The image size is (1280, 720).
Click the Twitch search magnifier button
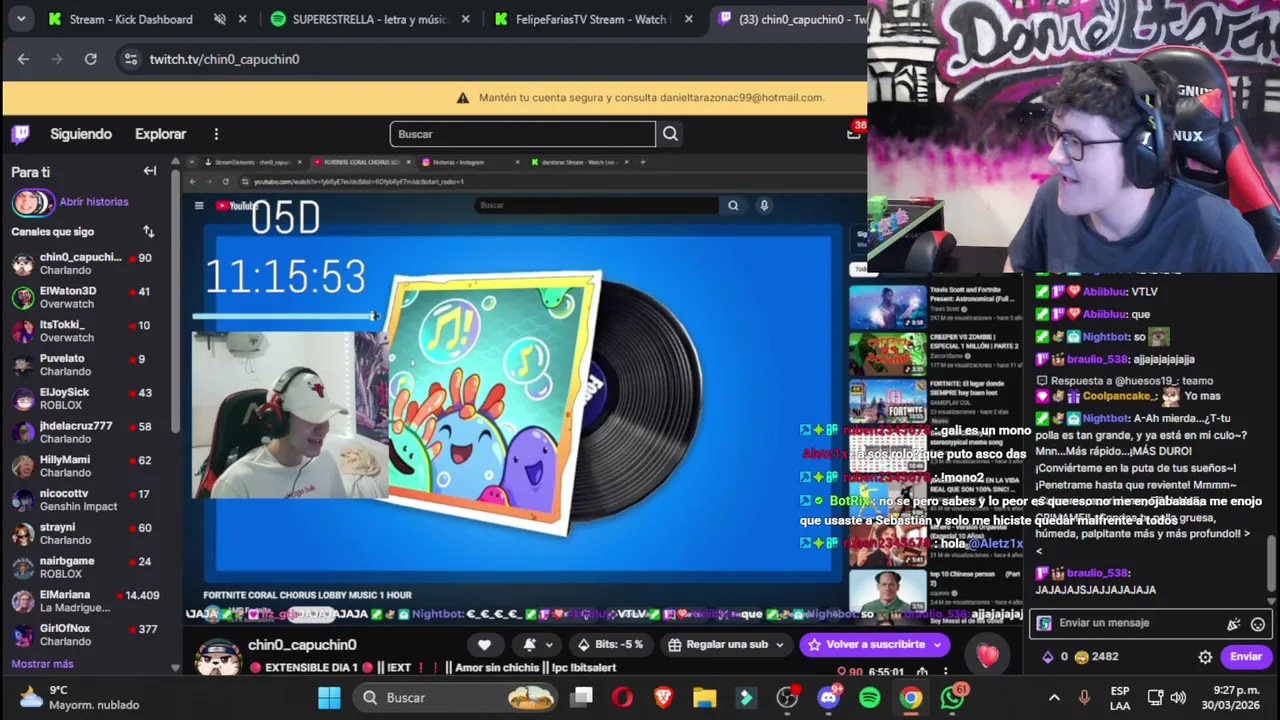(670, 134)
